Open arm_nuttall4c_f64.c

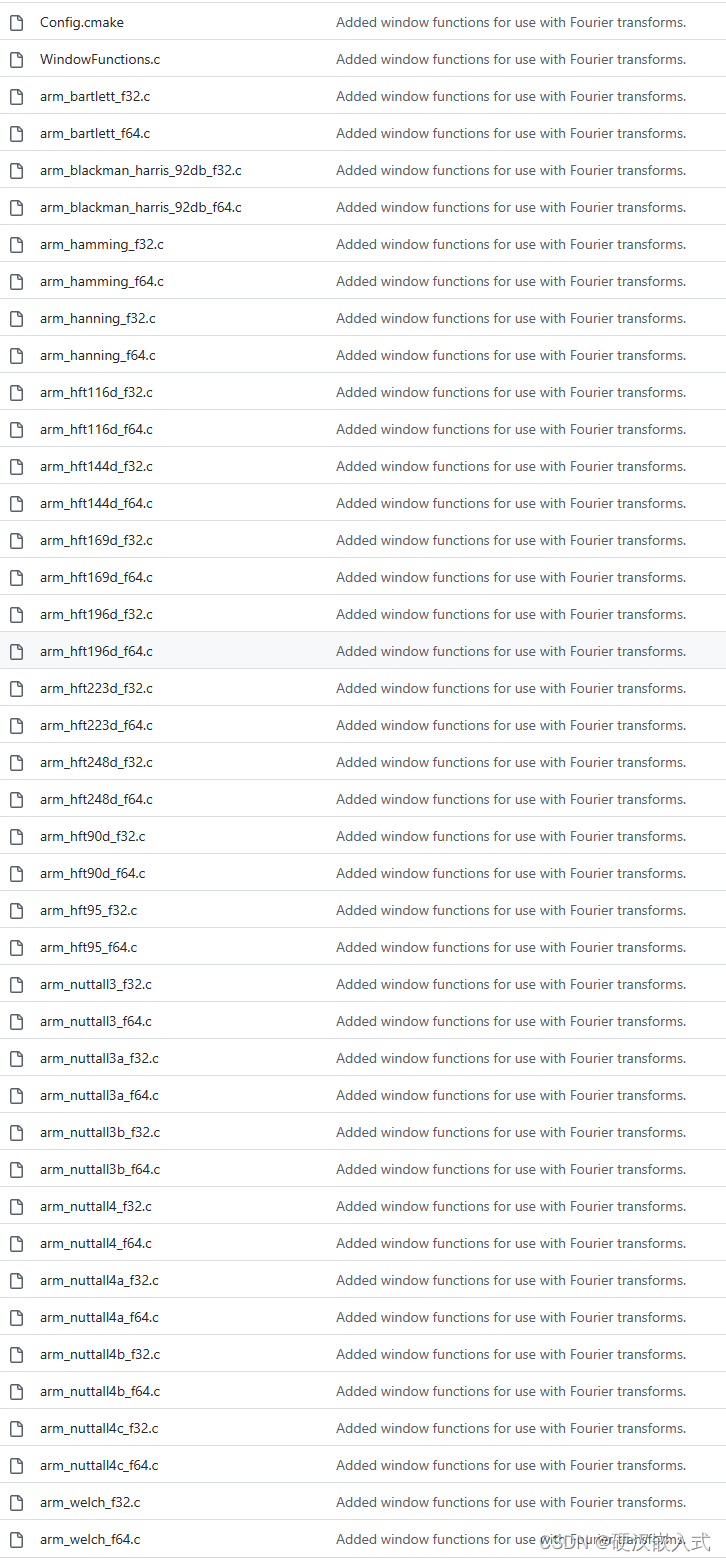[99, 1465]
